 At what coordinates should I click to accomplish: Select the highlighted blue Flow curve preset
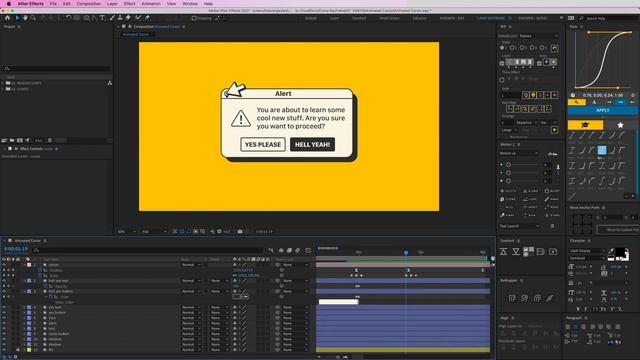[602, 150]
